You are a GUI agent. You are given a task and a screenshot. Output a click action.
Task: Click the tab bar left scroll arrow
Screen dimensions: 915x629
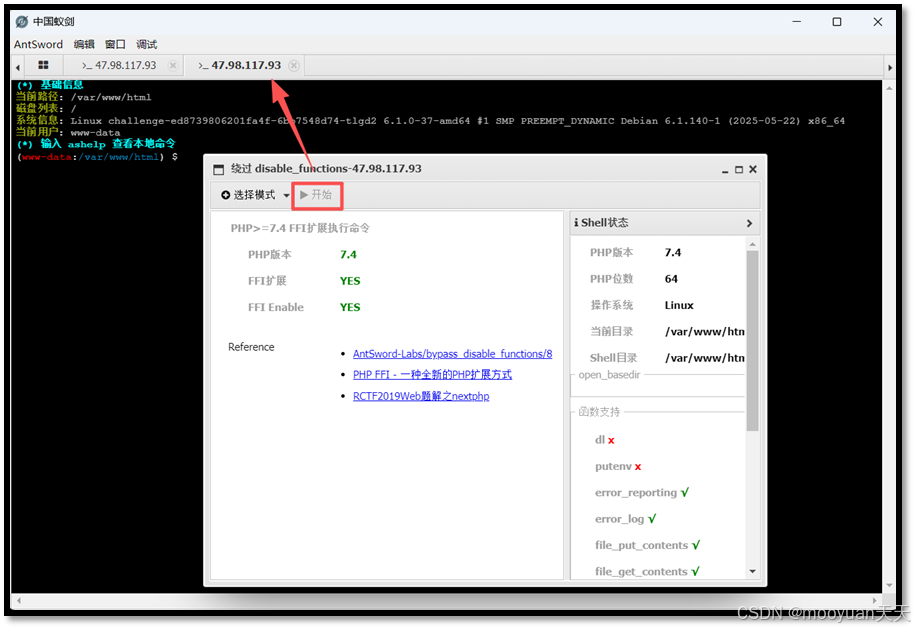(18, 67)
